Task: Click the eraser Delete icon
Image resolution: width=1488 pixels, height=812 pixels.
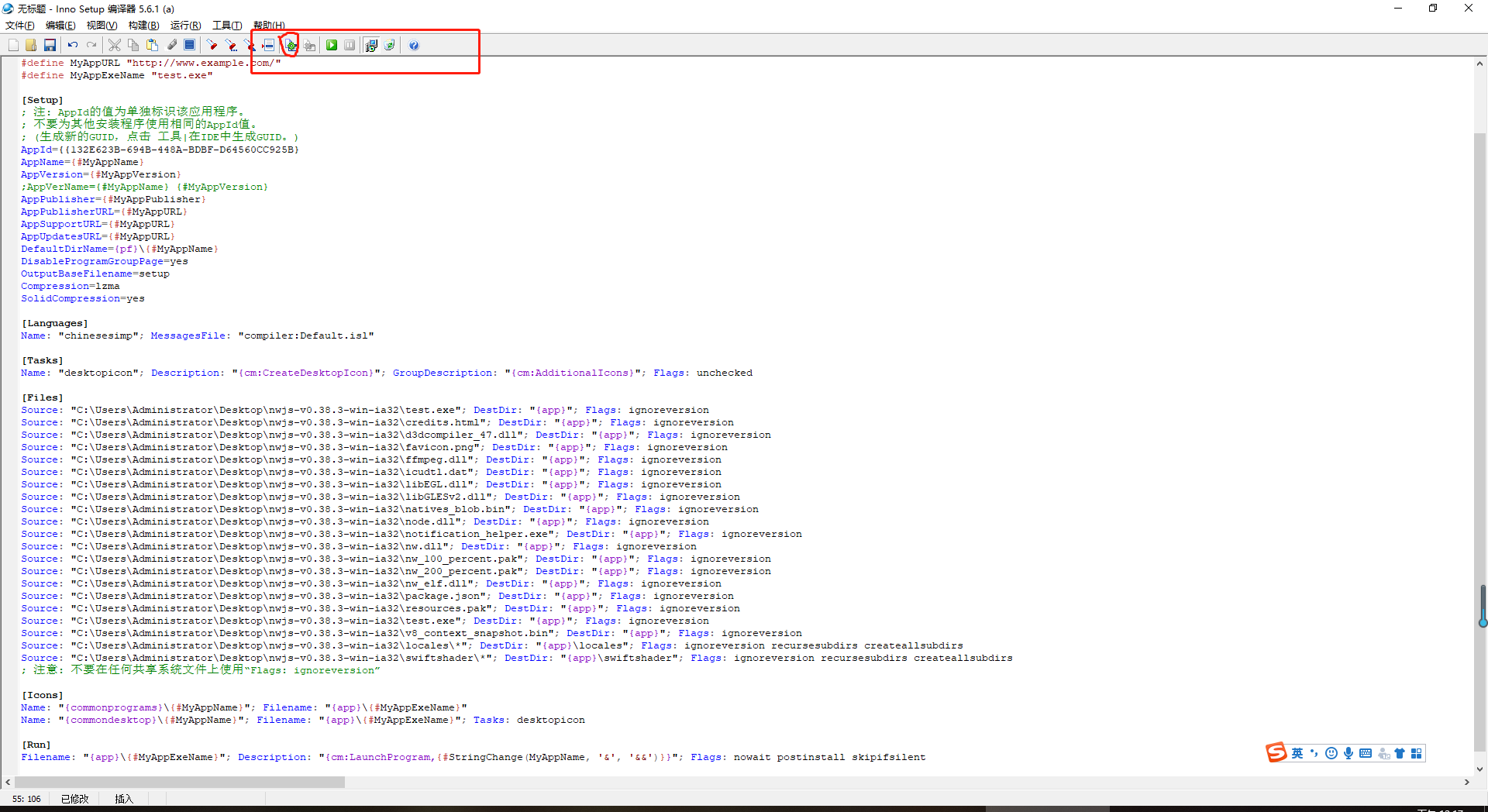Action: coord(171,45)
